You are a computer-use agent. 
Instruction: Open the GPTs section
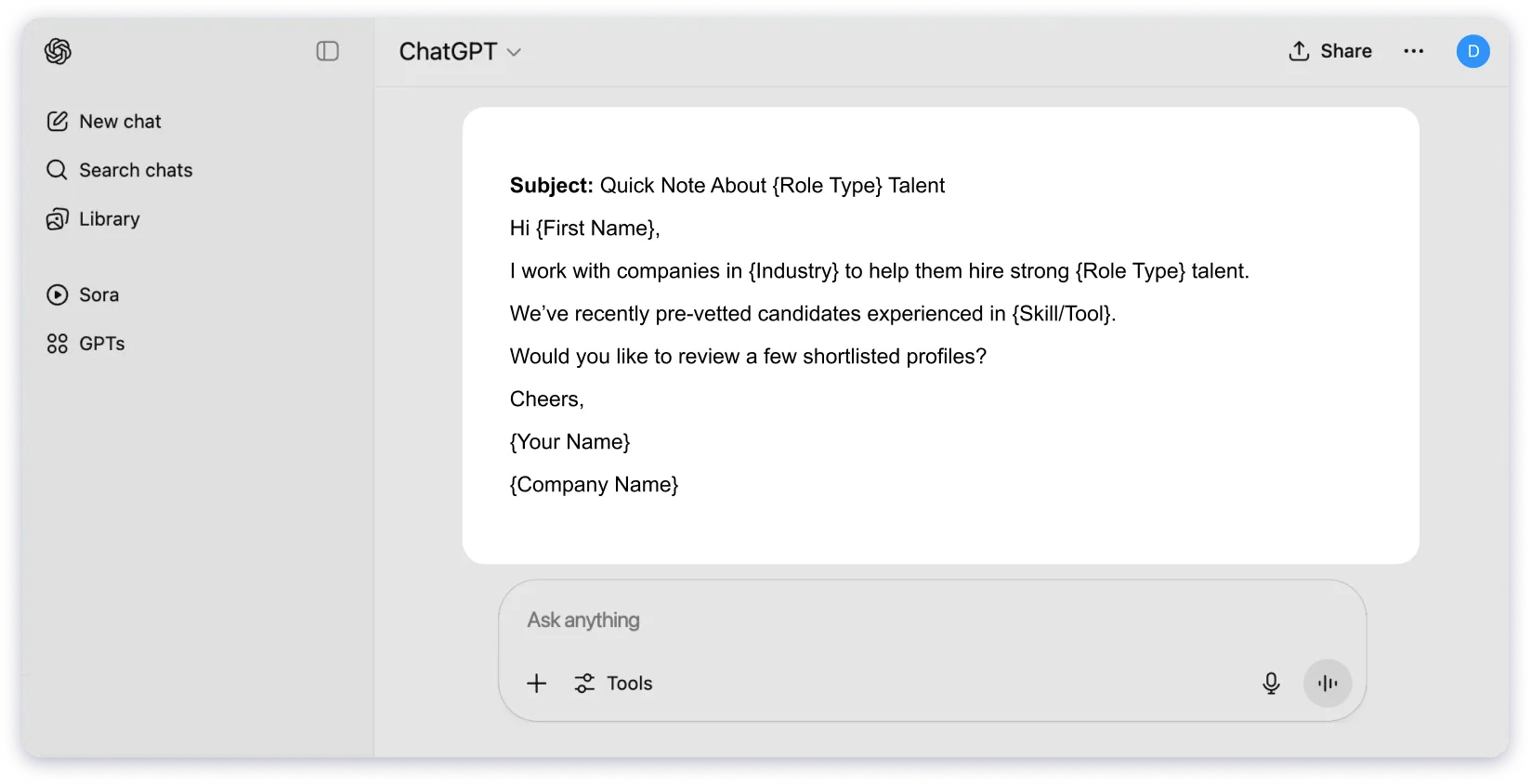point(57,343)
